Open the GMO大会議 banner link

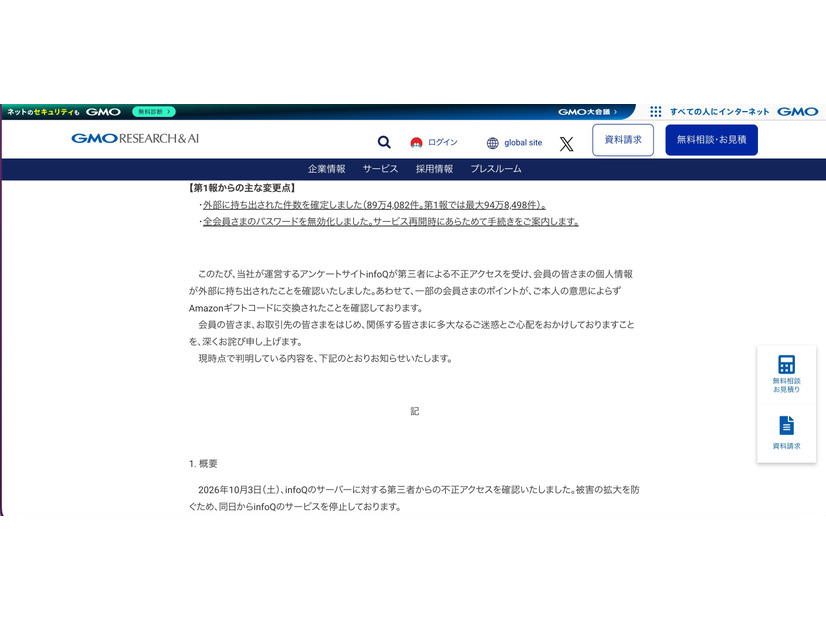587,112
